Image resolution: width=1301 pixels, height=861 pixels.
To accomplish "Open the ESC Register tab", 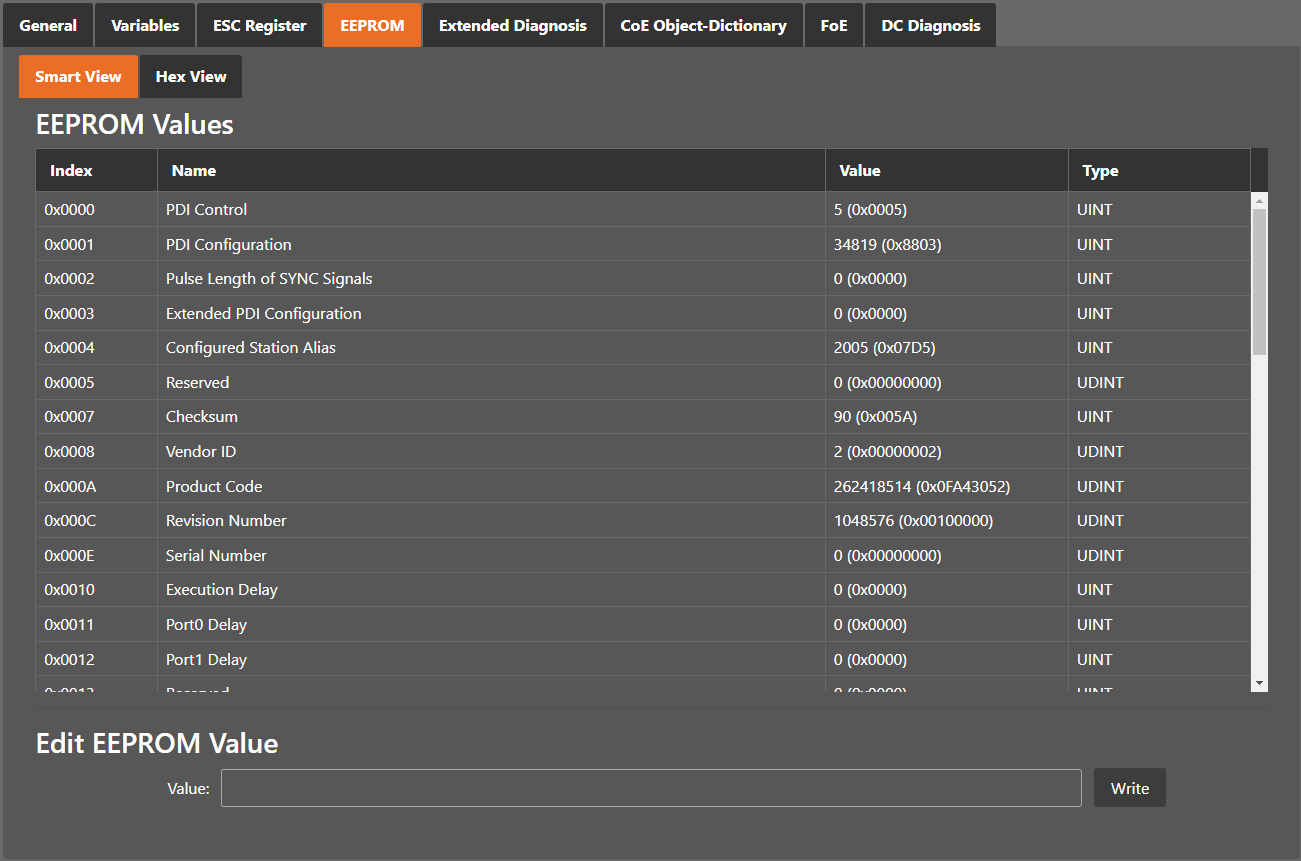I will click(x=259, y=25).
